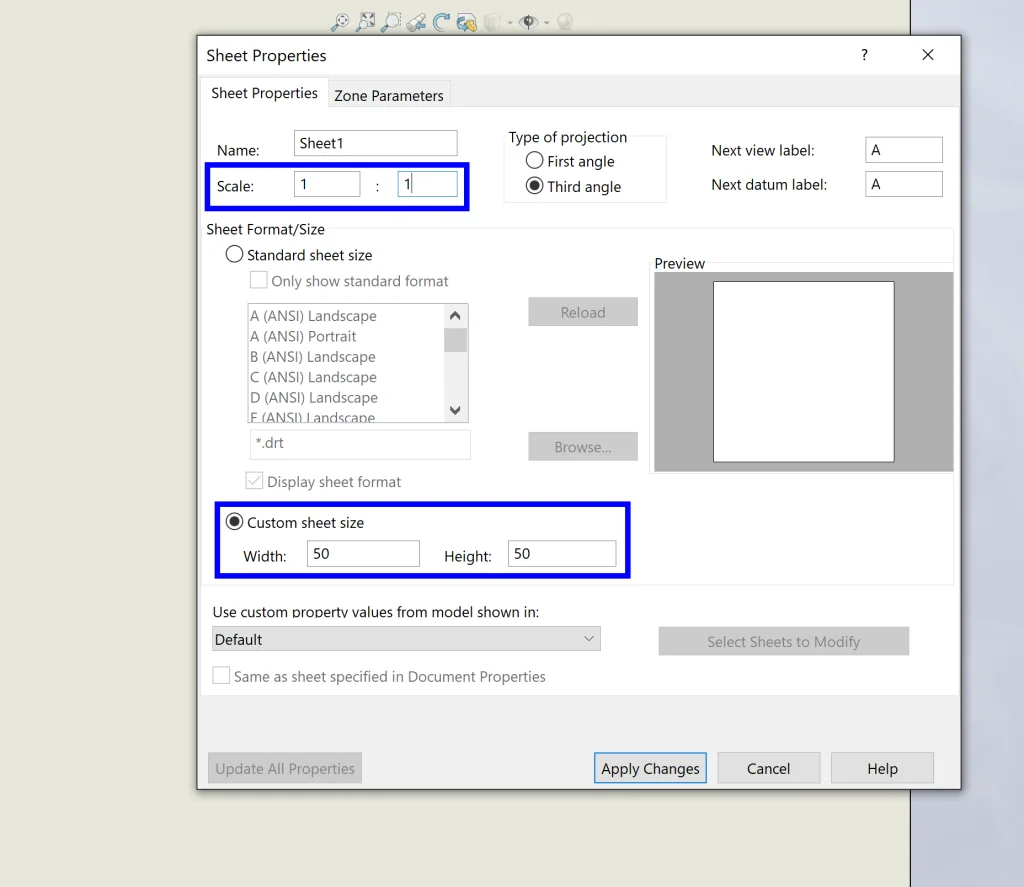Select D (ANSI) Landscape in list
This screenshot has width=1024, height=887.
[x=314, y=397]
